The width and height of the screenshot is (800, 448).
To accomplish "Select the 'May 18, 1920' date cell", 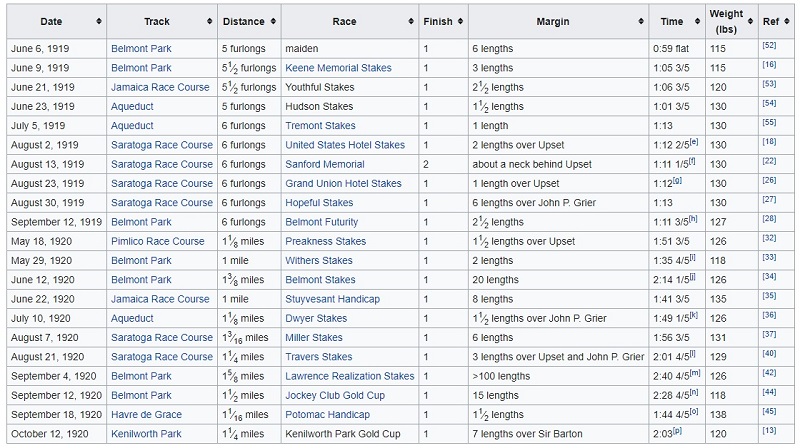I will pyautogui.click(x=56, y=241).
